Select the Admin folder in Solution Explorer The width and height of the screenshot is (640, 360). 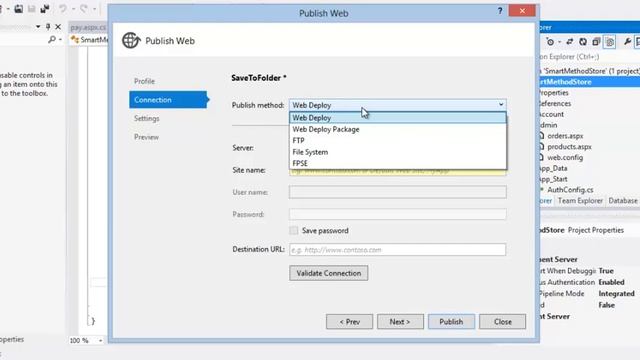(x=549, y=125)
